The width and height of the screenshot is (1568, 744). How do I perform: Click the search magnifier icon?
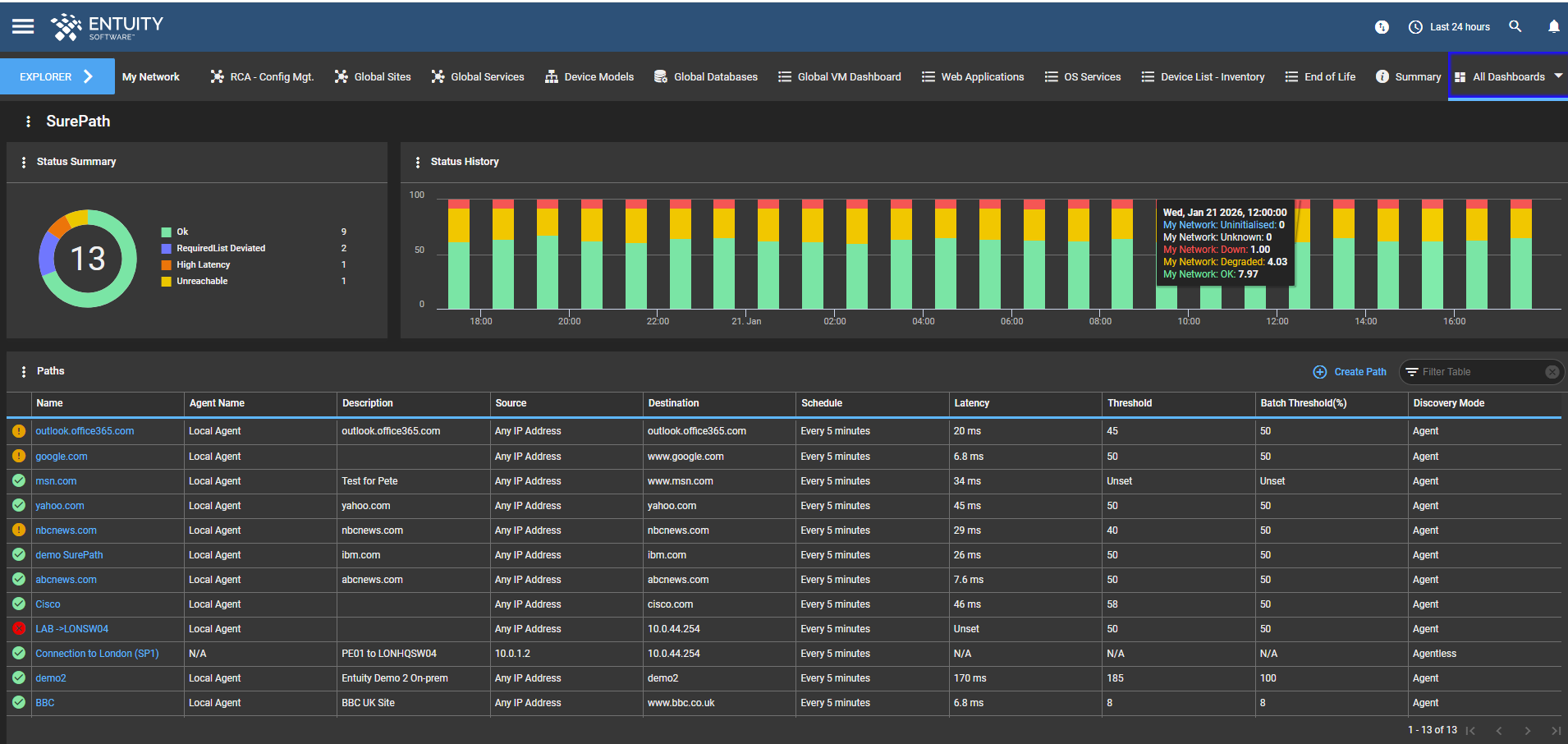1515,26
